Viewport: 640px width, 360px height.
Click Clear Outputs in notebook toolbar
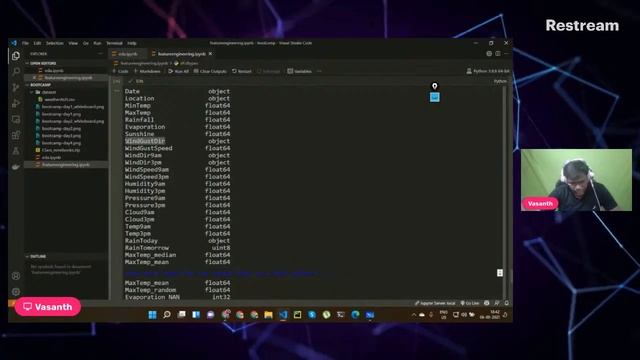[x=210, y=71]
